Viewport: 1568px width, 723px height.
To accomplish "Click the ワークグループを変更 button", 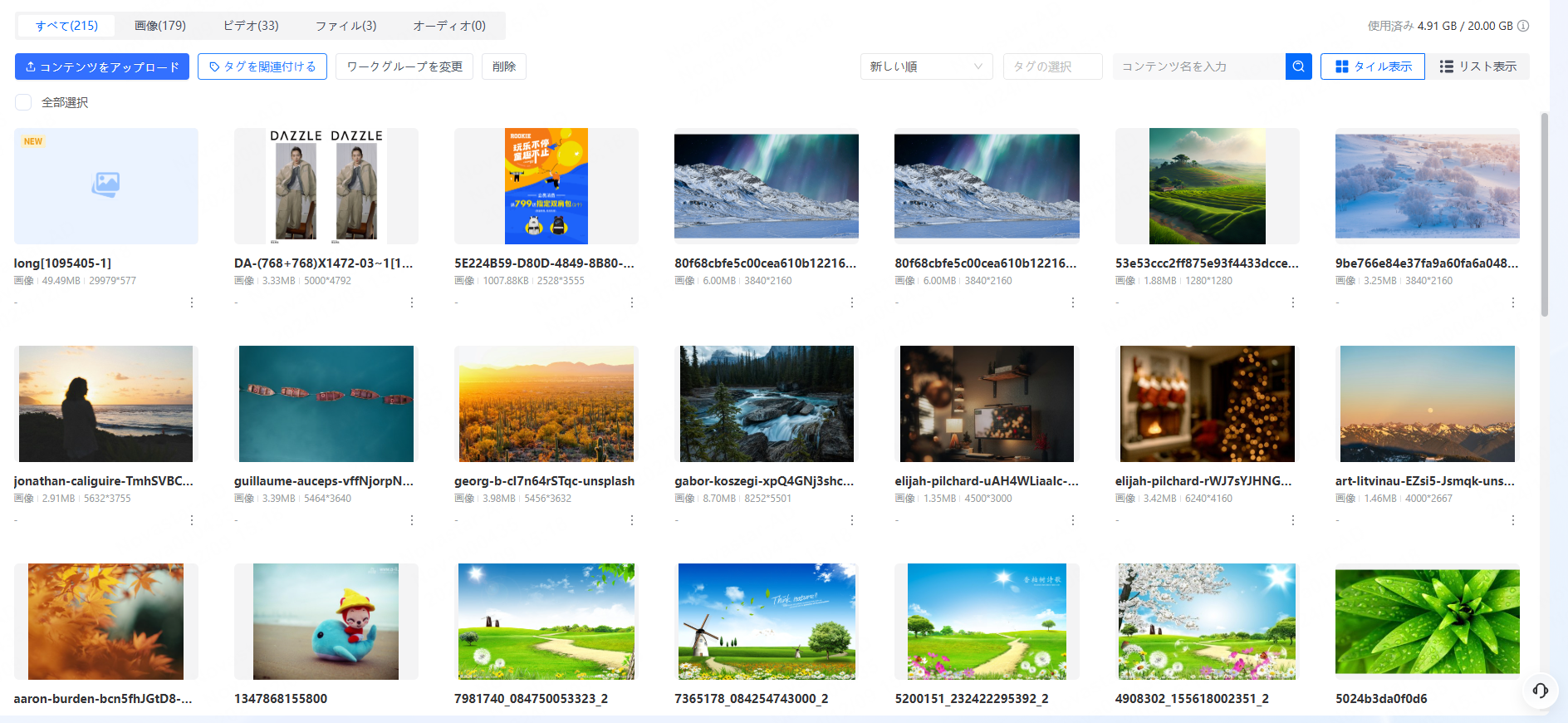I will 404,66.
